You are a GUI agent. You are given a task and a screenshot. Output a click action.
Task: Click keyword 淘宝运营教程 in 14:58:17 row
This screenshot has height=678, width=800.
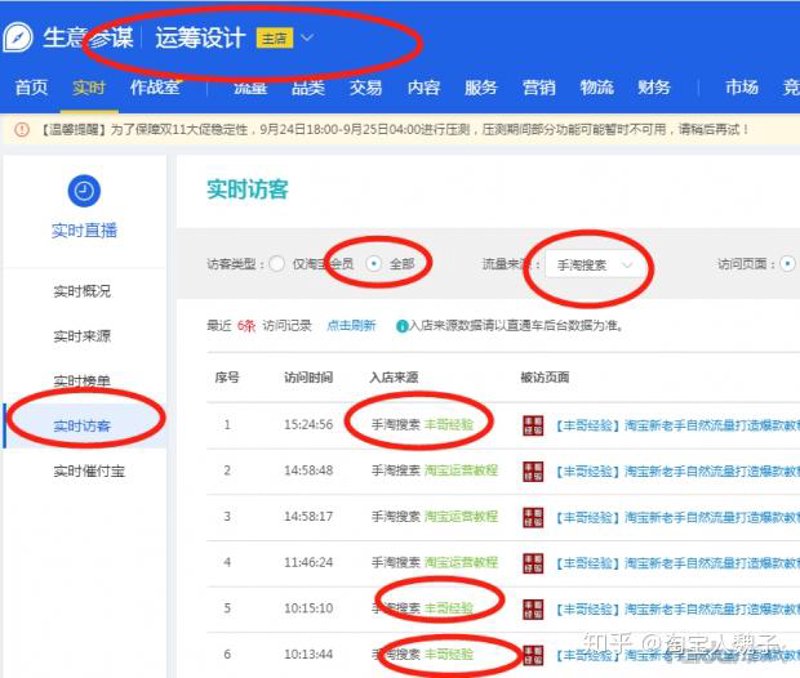(x=461, y=516)
